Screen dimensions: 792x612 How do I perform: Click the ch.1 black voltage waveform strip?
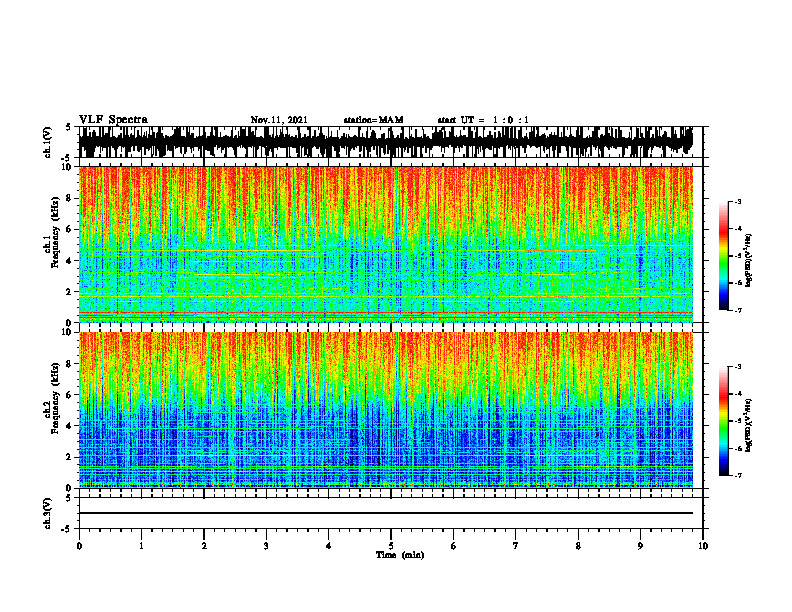pos(385,142)
